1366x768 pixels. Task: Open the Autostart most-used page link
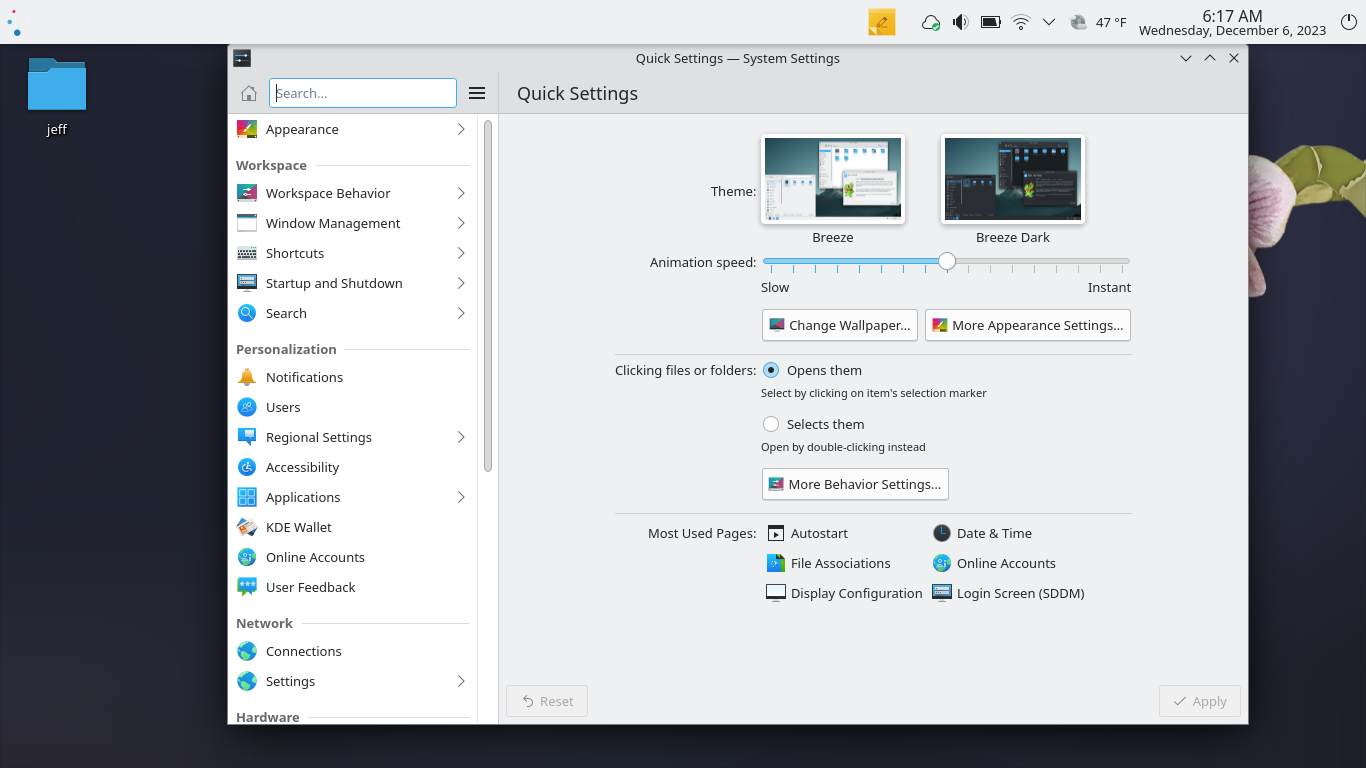pyautogui.click(x=808, y=533)
